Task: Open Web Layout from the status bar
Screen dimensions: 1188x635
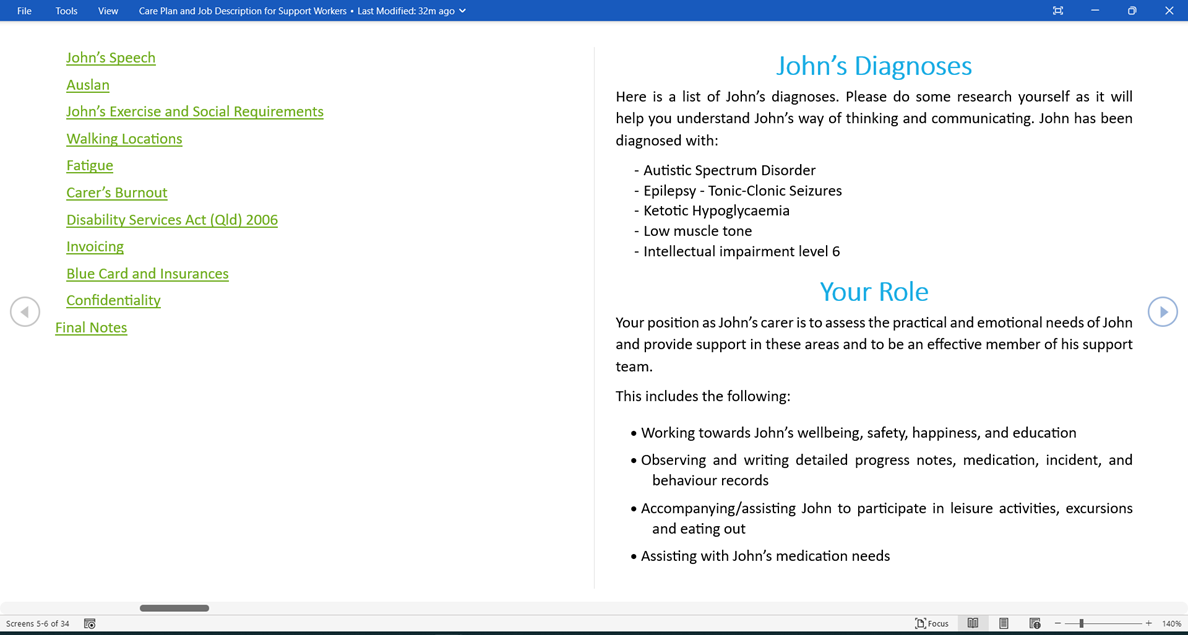Action: [1034, 623]
